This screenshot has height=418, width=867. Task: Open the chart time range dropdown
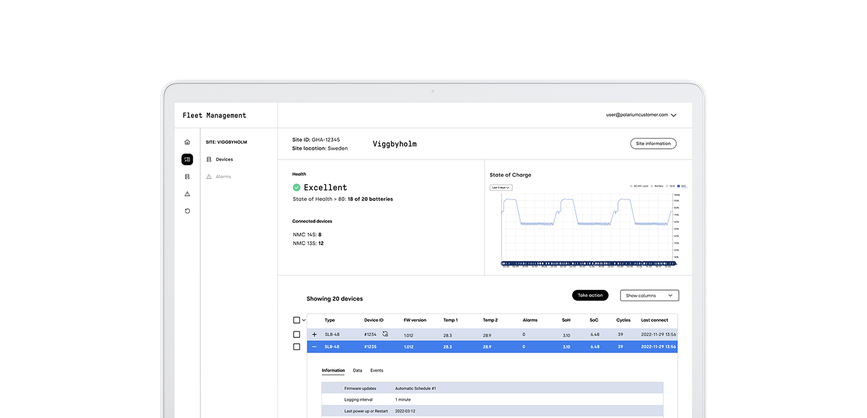tap(501, 187)
